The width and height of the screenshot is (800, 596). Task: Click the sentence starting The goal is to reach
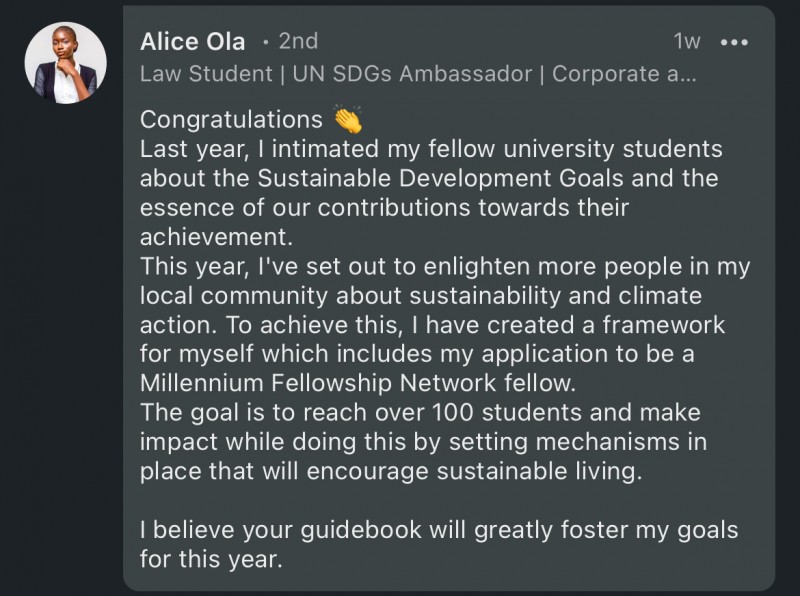click(x=423, y=442)
